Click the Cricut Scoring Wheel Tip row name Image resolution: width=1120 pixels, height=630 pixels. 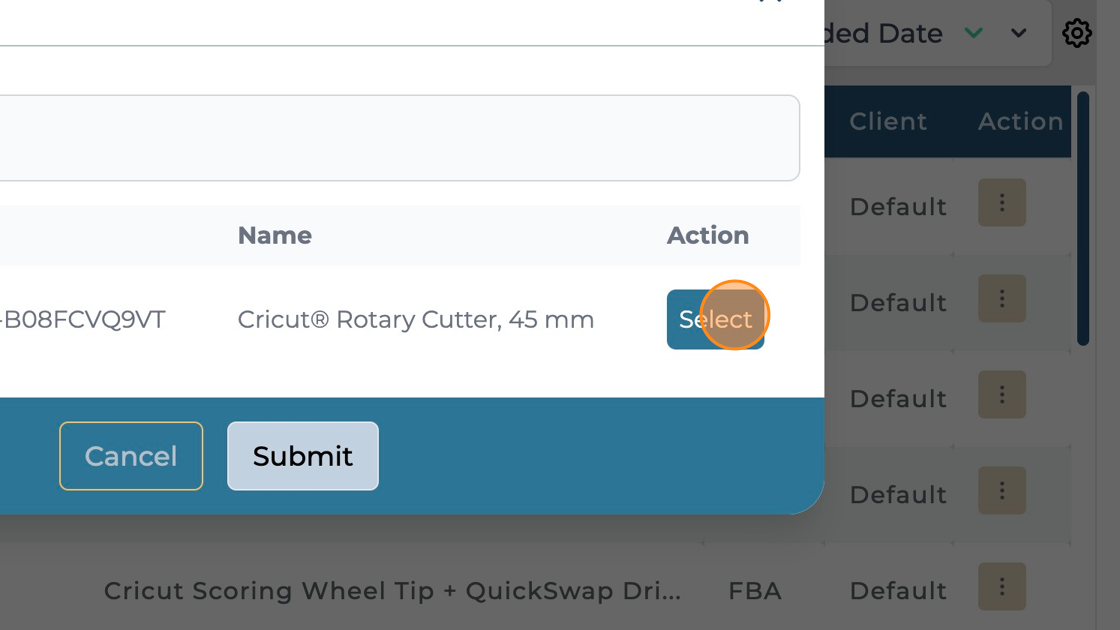392,591
